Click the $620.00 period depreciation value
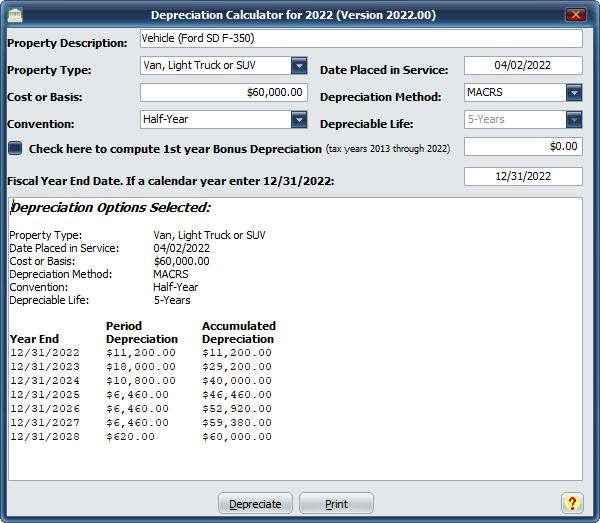Screen dimensions: 600x523 coord(130,437)
